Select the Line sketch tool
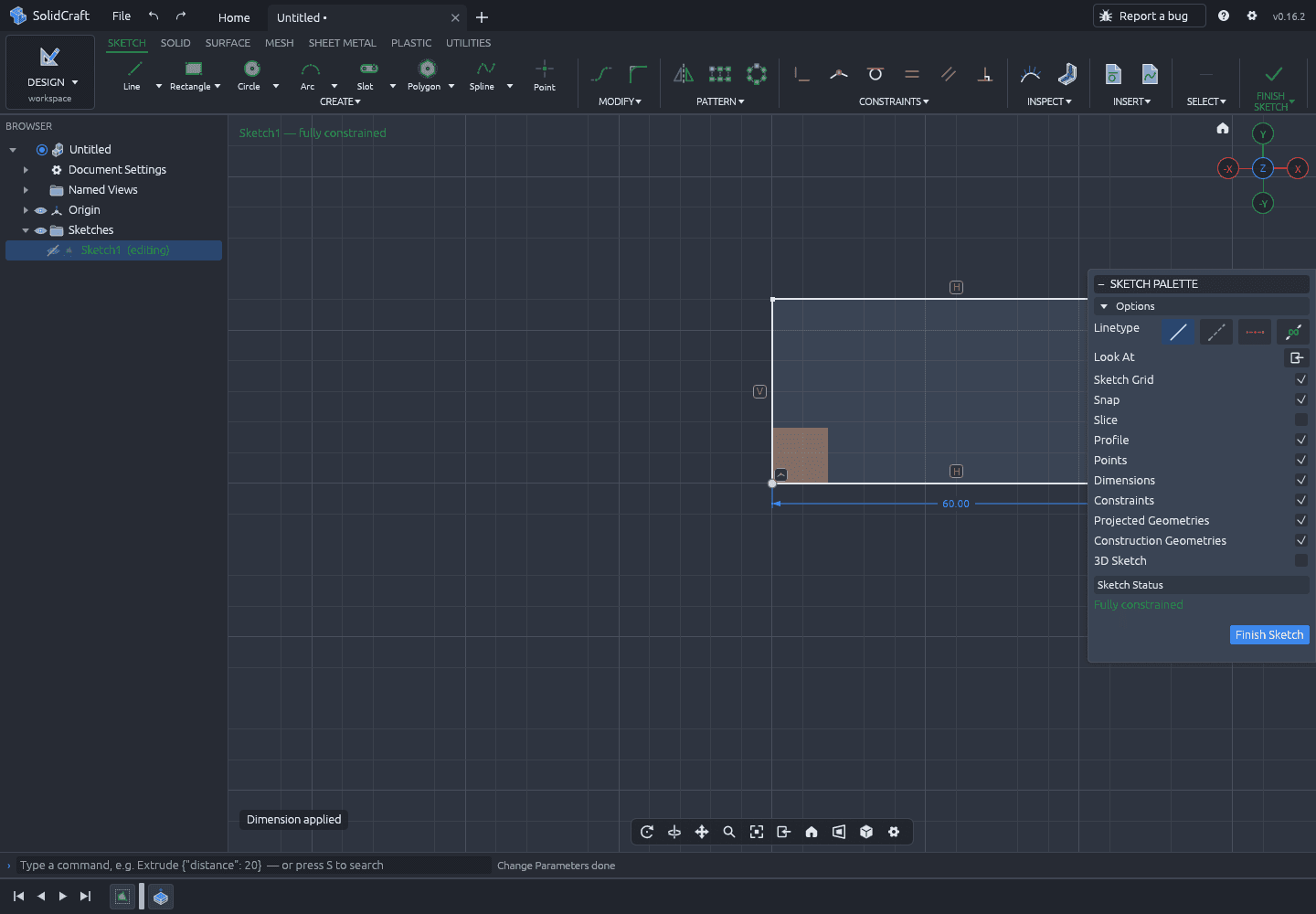Viewport: 1316px width, 914px height. (133, 75)
